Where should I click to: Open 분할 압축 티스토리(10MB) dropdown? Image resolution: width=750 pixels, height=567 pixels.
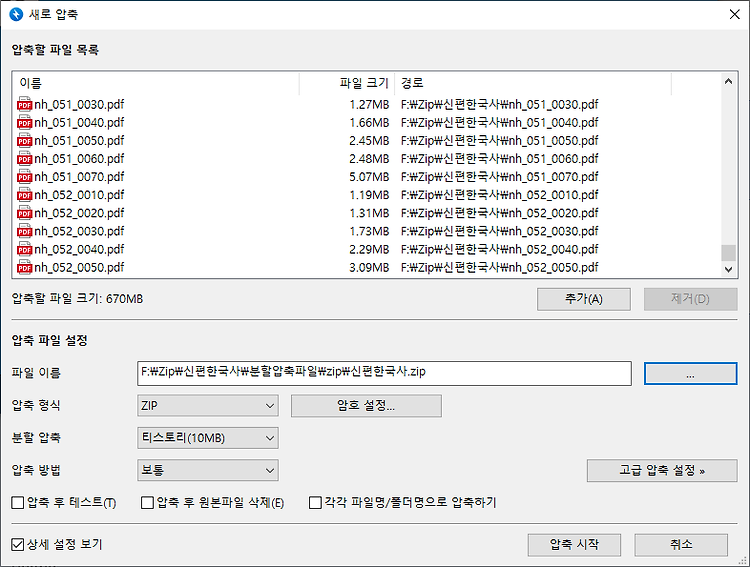tap(208, 438)
